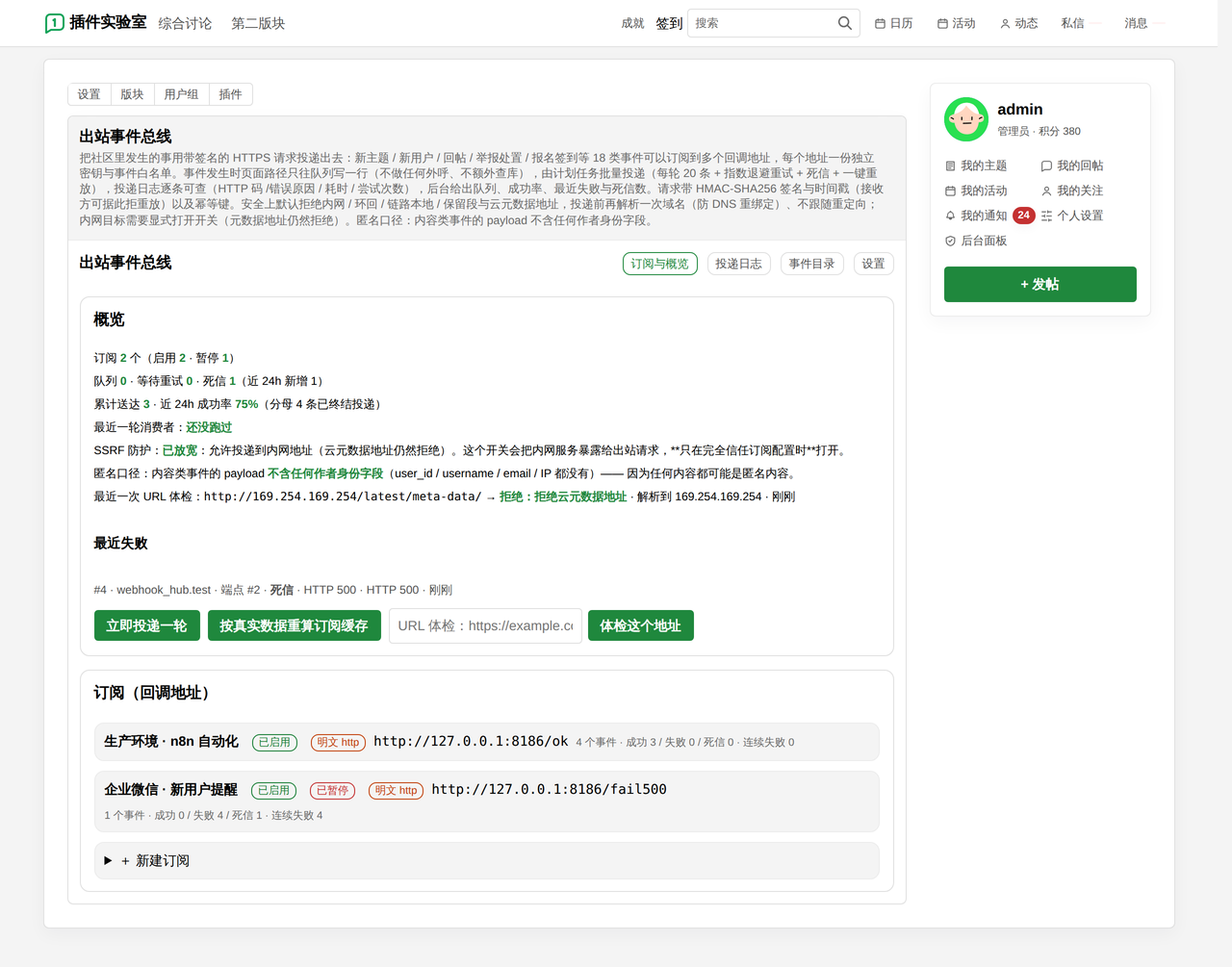The image size is (1232, 967).
Task: Open 设置 in the admin top tabs
Action: click(90, 94)
